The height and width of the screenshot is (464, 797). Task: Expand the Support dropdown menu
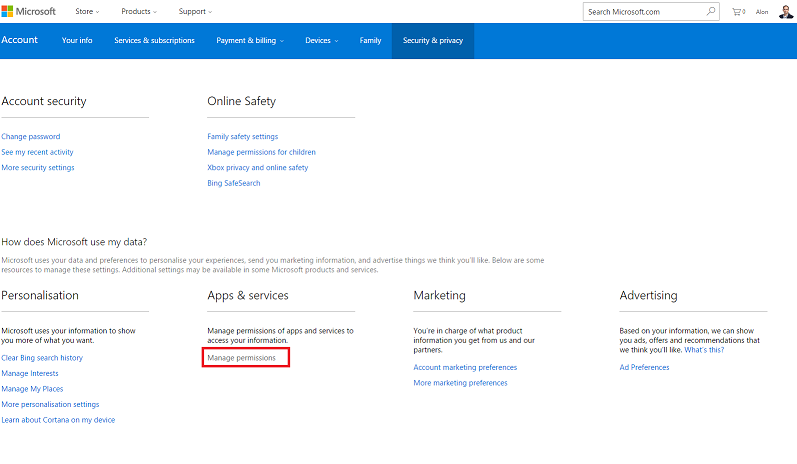click(x=195, y=11)
